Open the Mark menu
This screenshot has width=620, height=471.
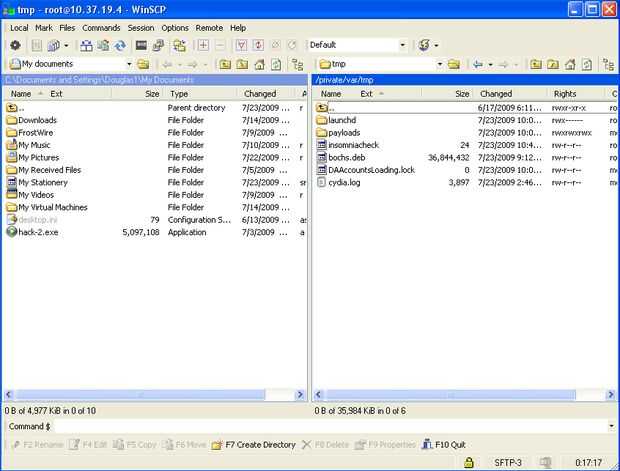pos(44,28)
